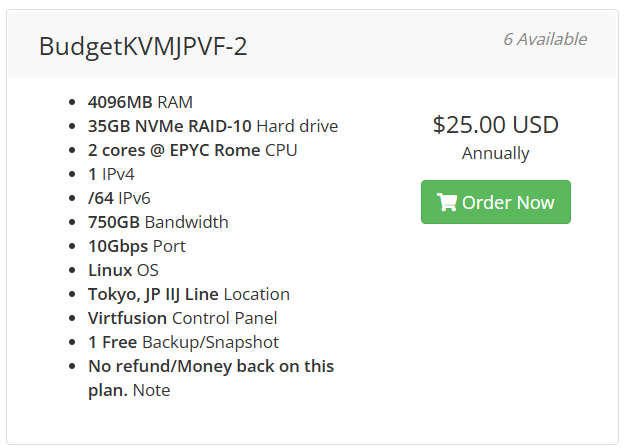Image resolution: width=635 pixels, height=448 pixels.
Task: Select the 4096MB RAM list item
Action: (x=140, y=102)
